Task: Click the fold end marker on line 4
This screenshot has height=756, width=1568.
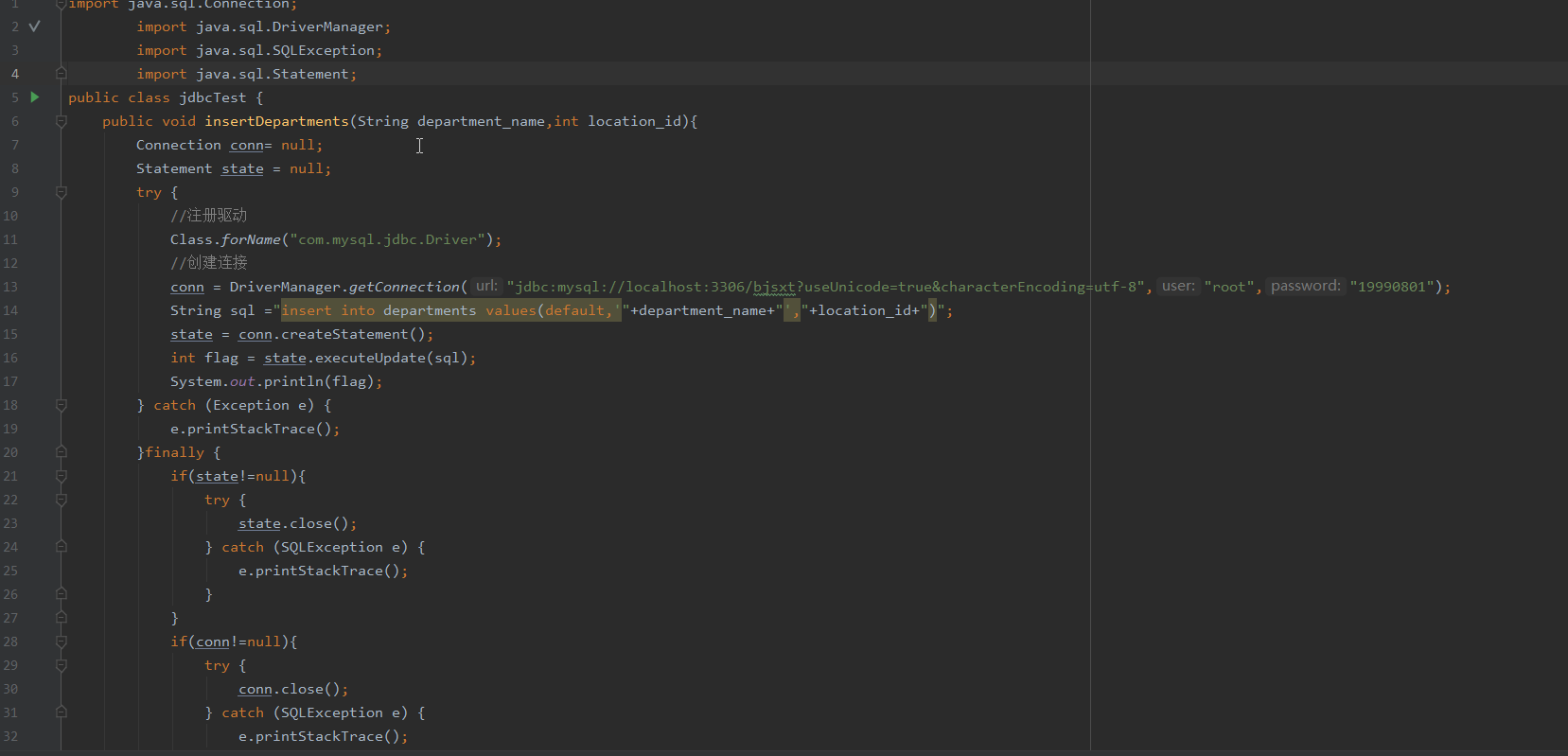Action: click(x=61, y=74)
